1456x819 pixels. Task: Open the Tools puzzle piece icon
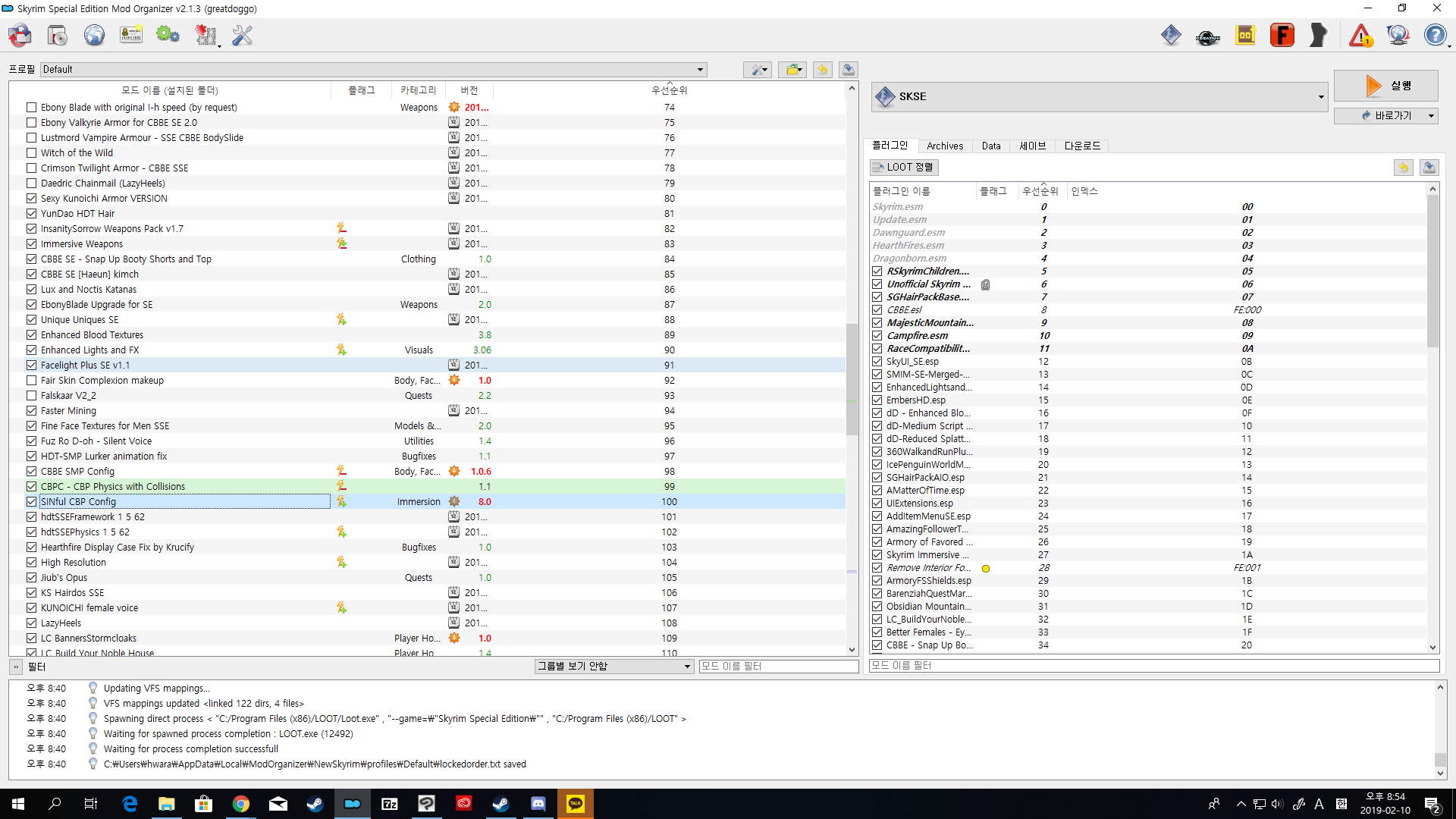click(x=206, y=35)
